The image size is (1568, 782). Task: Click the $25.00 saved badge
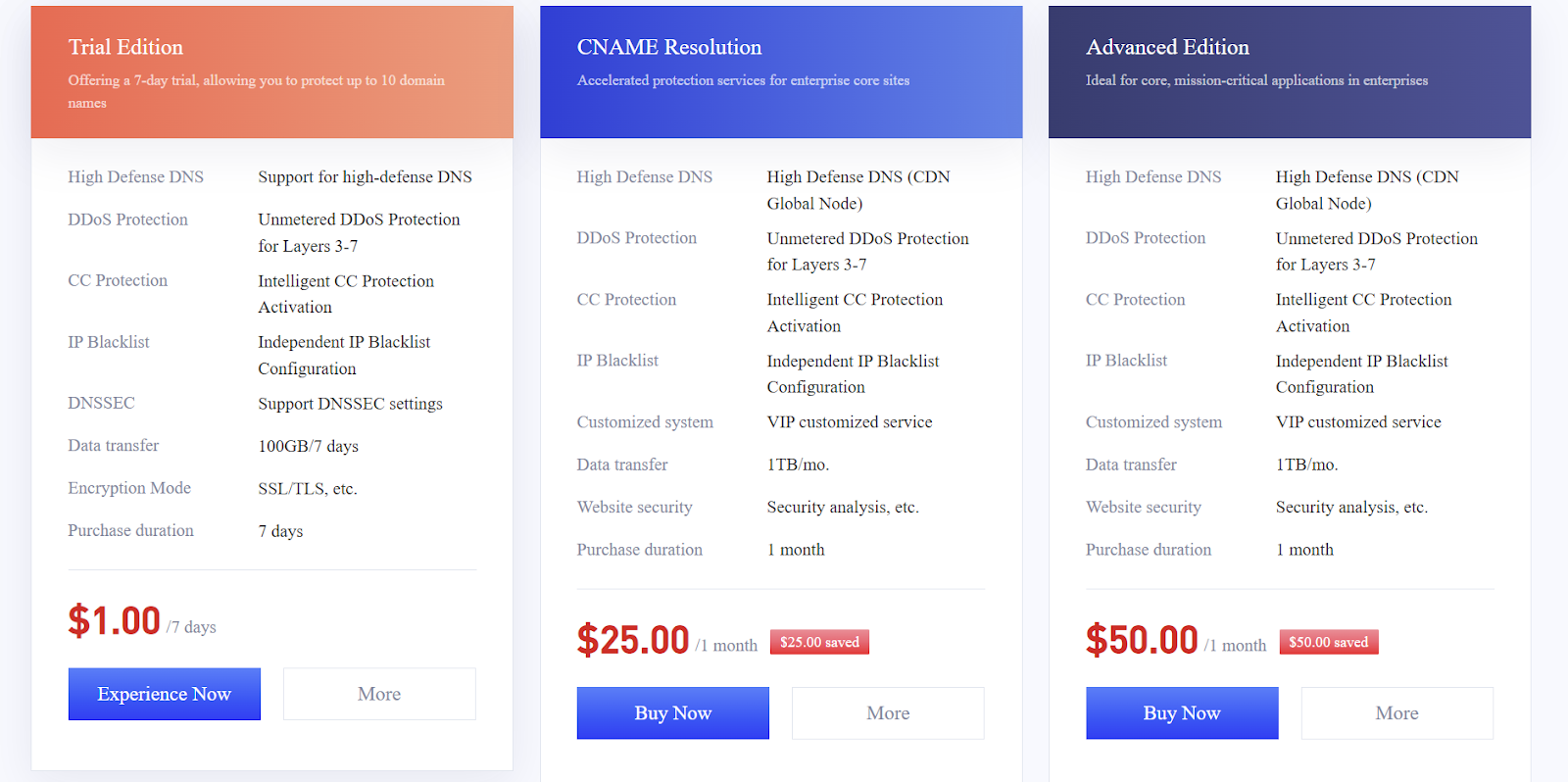pyautogui.click(x=819, y=642)
